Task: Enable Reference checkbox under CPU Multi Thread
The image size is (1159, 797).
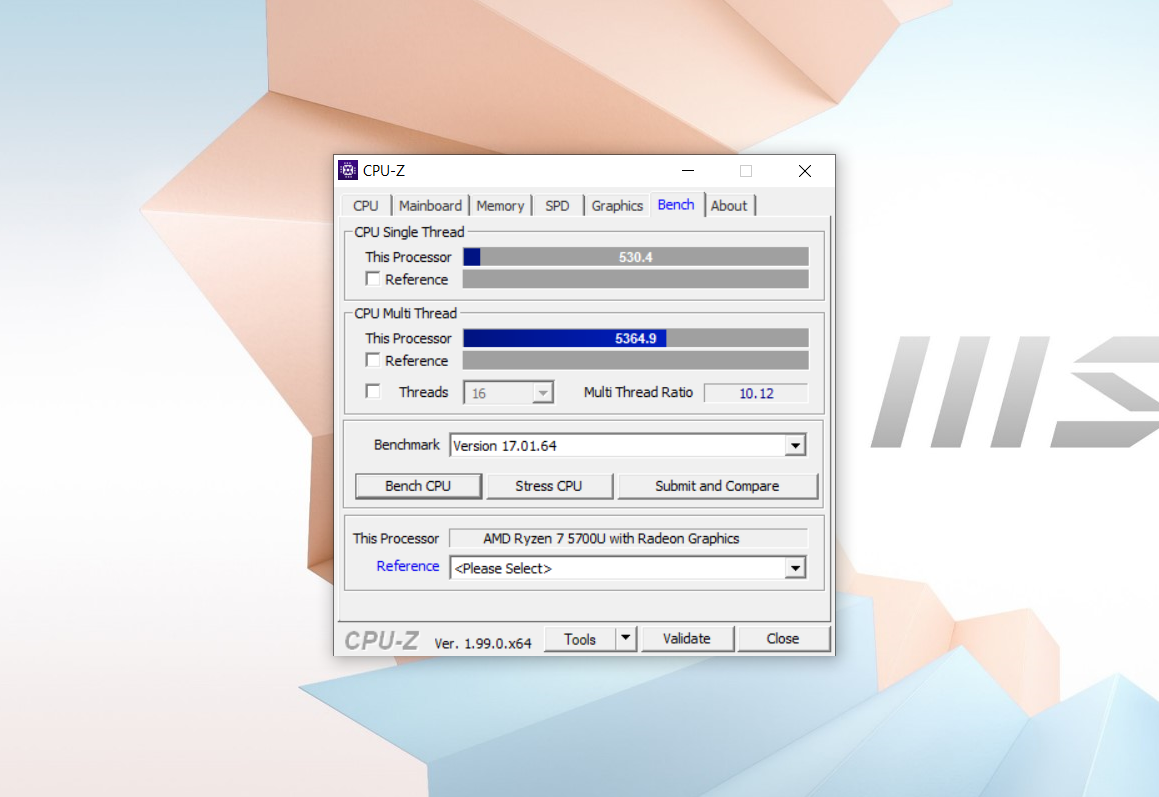Action: 373,360
